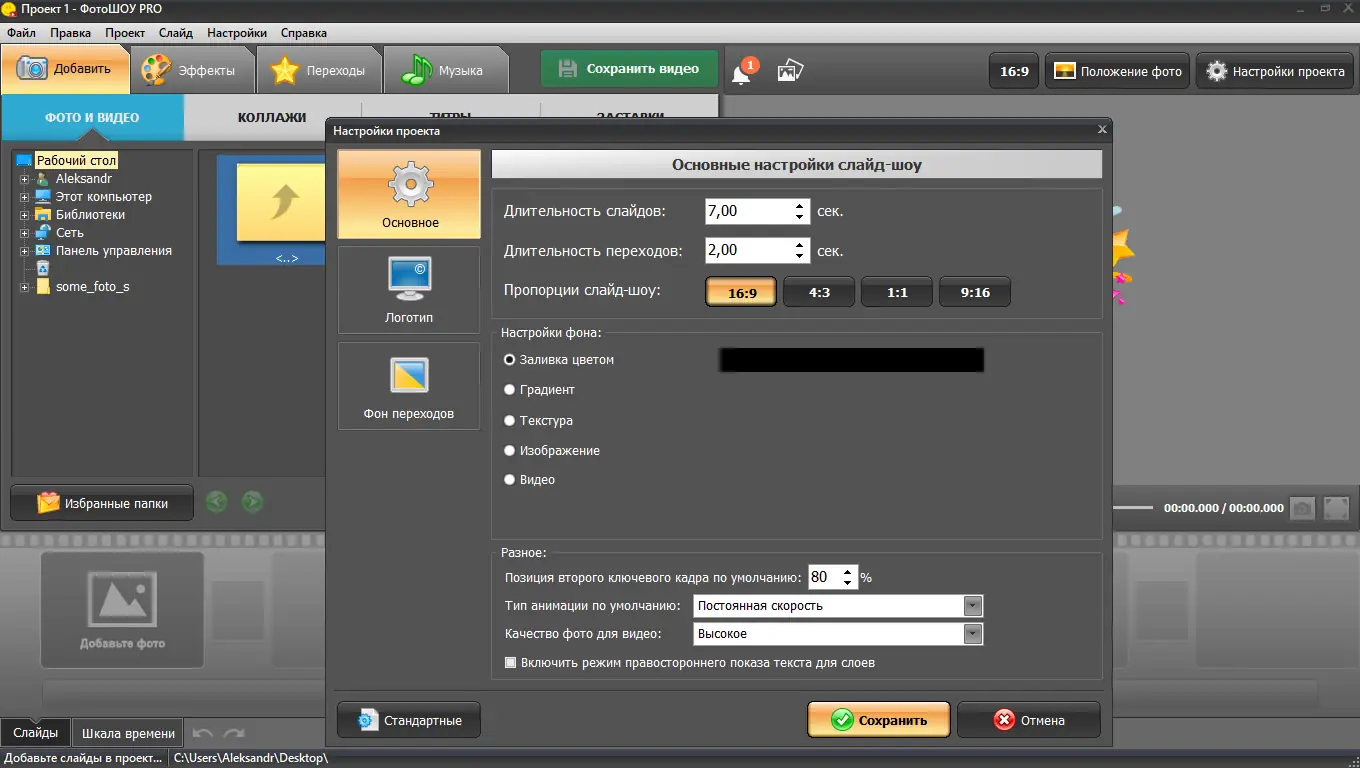Select the Основное settings section

click(x=409, y=194)
